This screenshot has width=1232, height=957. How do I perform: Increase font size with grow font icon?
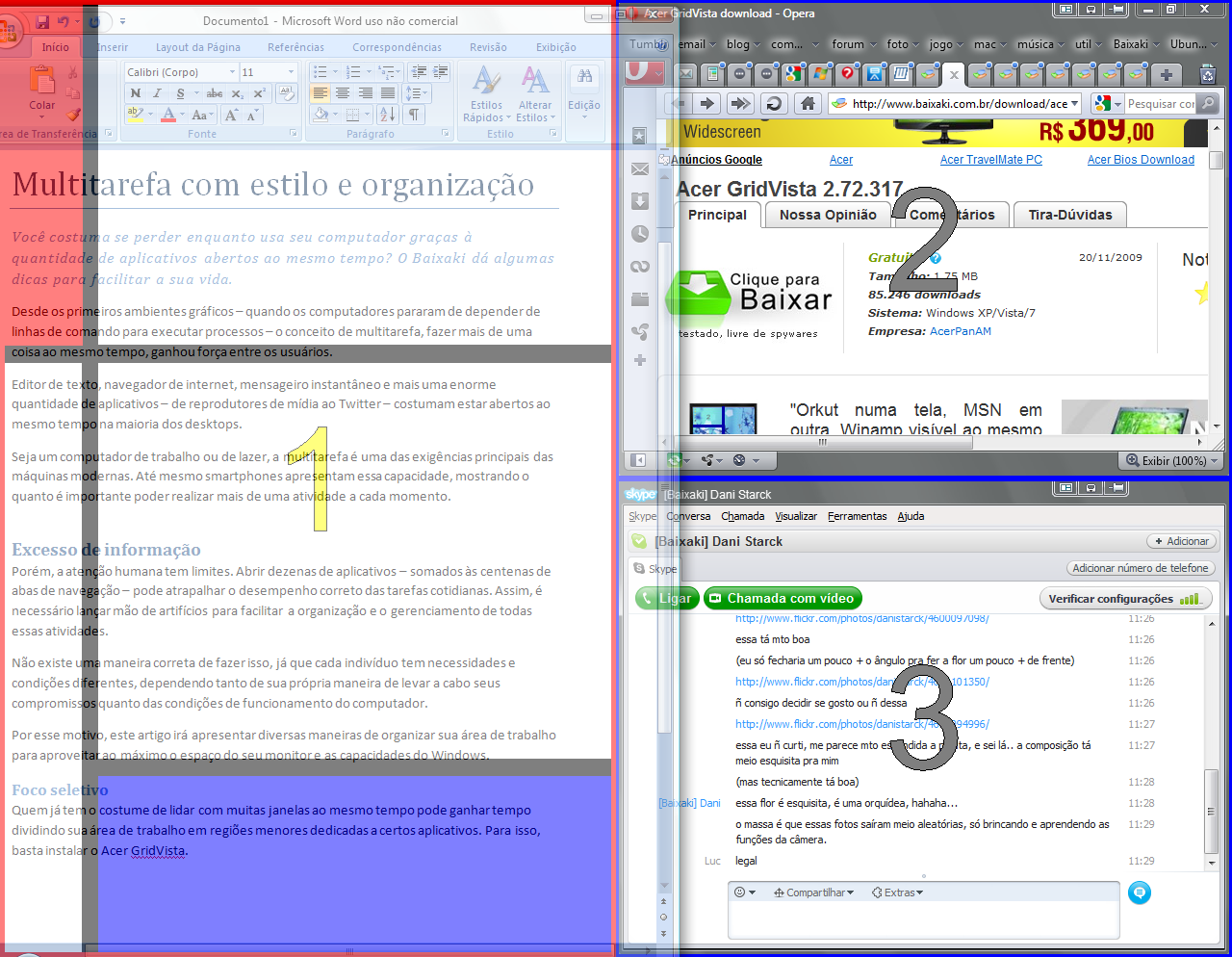(232, 115)
